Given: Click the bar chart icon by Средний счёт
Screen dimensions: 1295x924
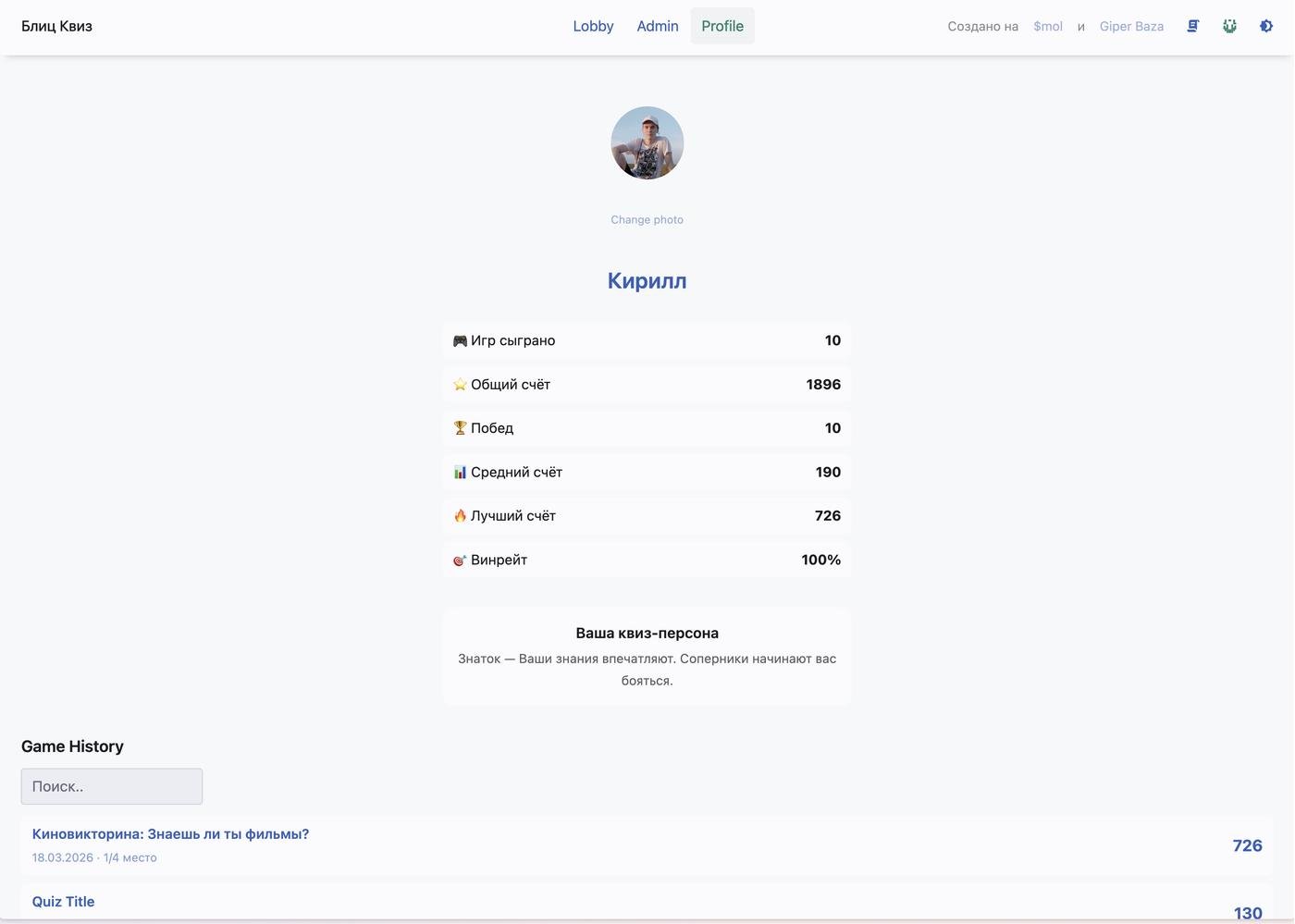Looking at the screenshot, I should (x=460, y=473).
